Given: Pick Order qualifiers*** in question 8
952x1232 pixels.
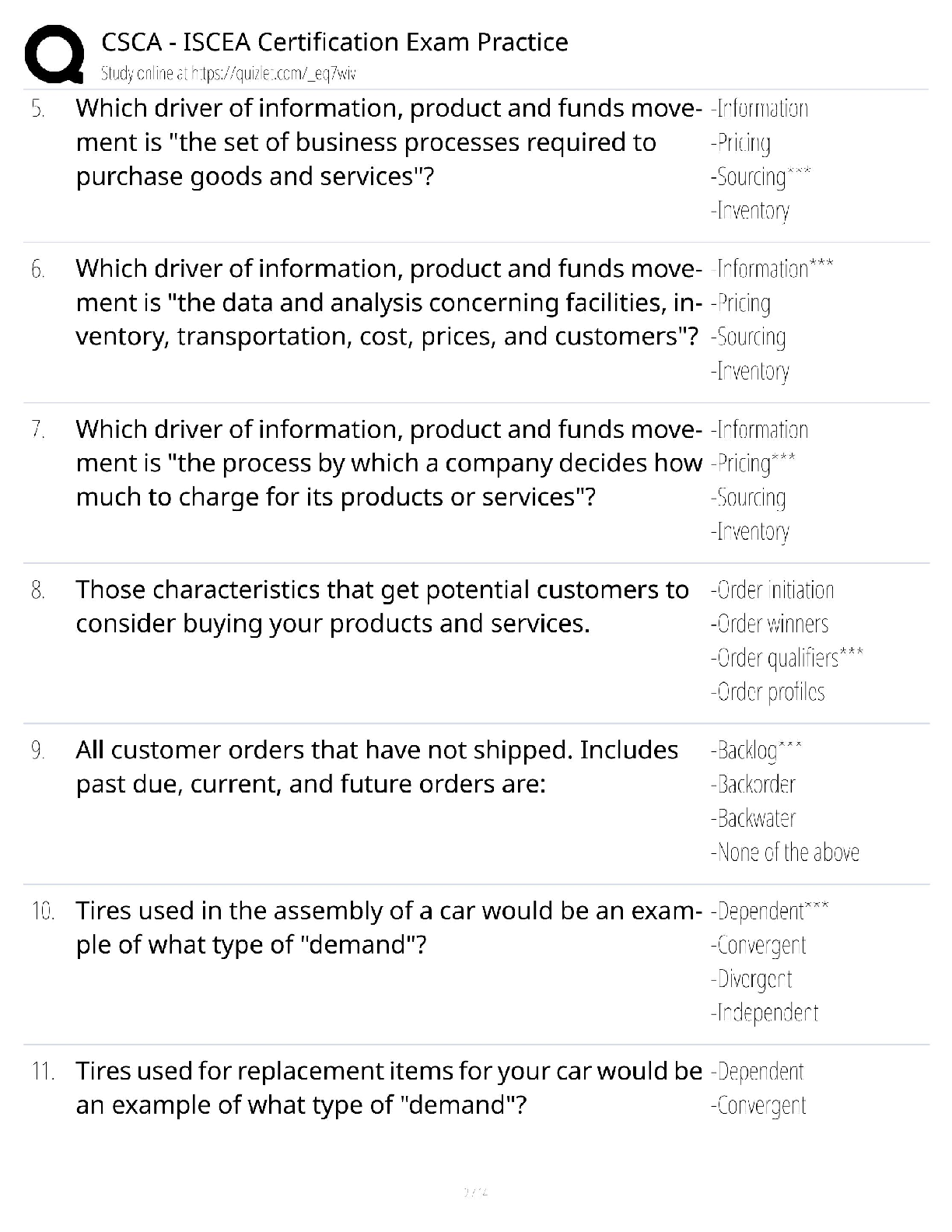Looking at the screenshot, I should click(x=786, y=658).
